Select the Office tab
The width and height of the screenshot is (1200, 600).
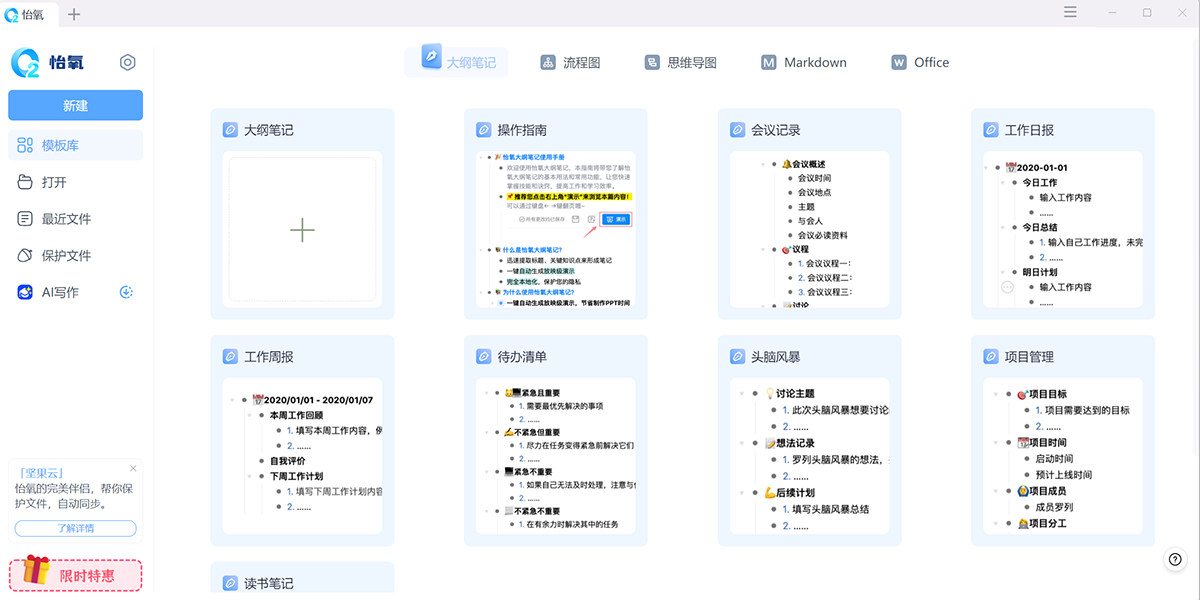(920, 62)
